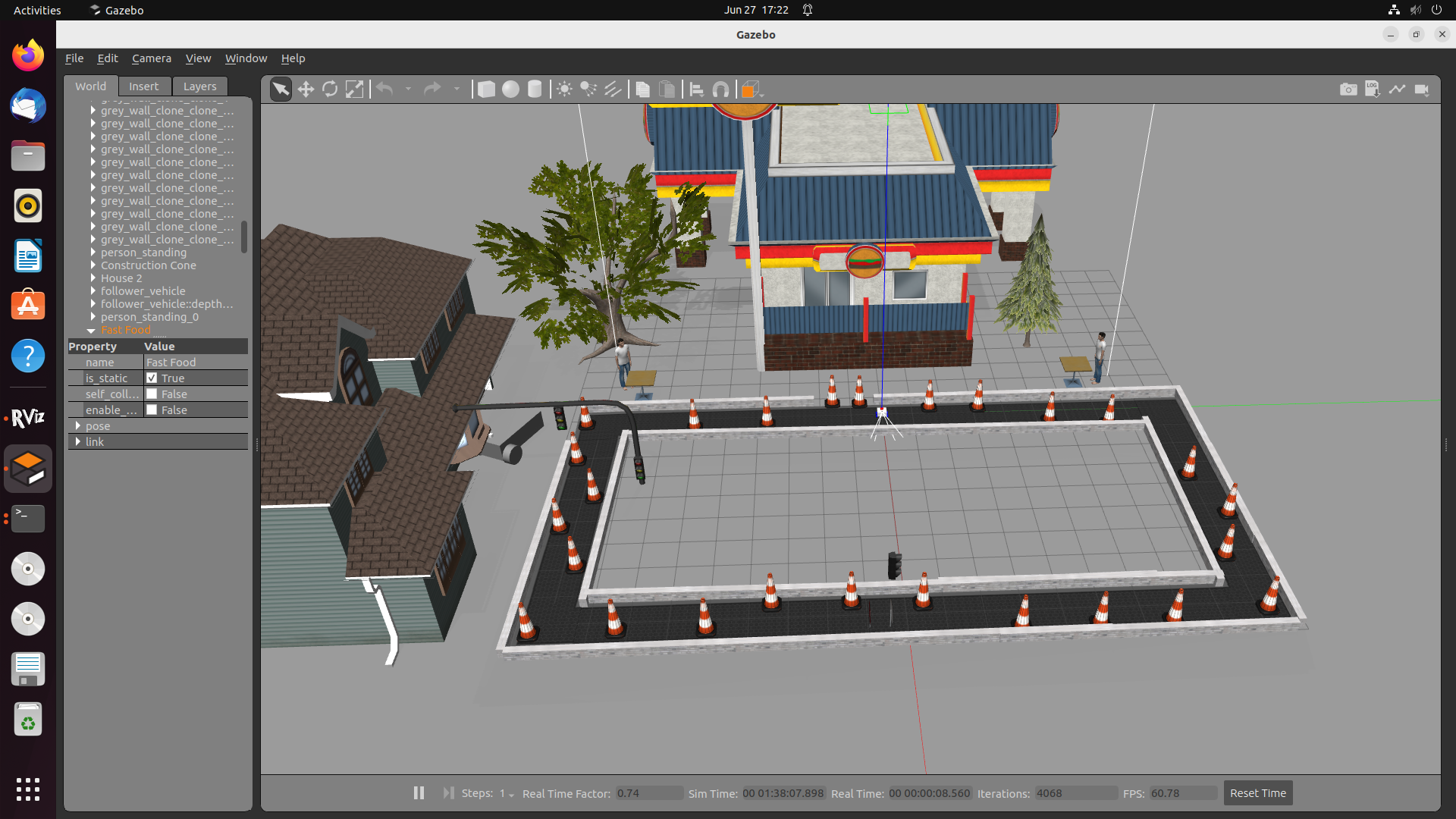Enable the self_collide property
Image resolution: width=1456 pixels, height=819 pixels.
tap(152, 394)
